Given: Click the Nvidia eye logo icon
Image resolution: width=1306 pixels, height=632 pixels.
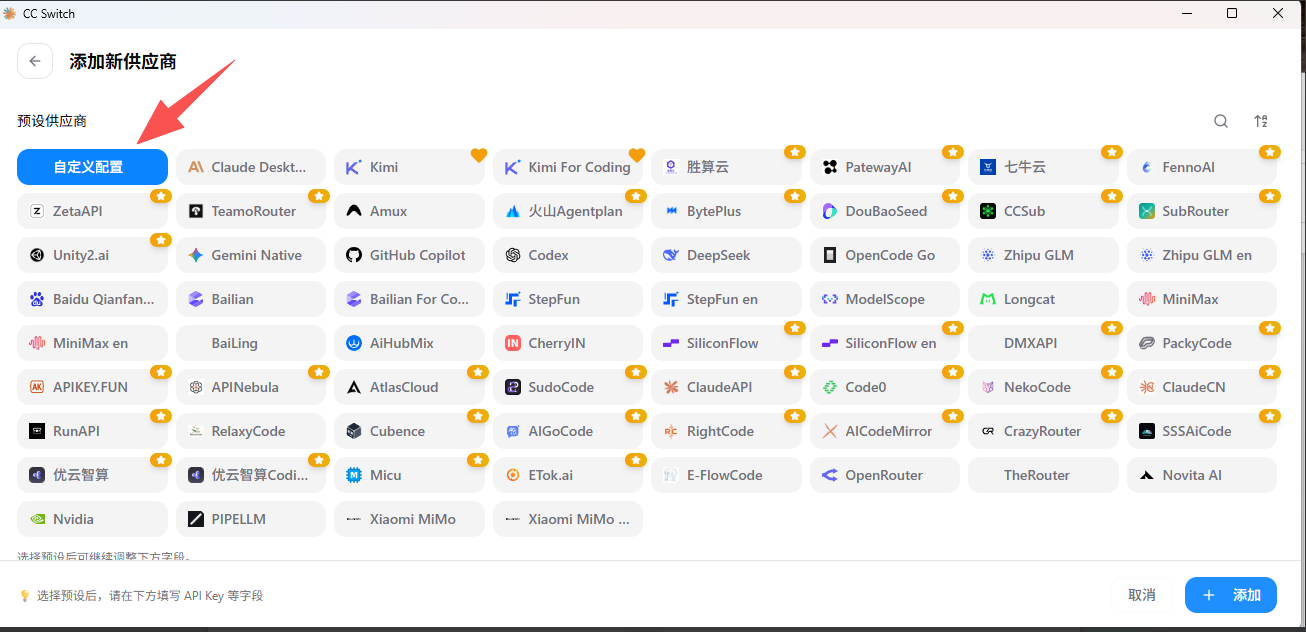Looking at the screenshot, I should tap(37, 519).
